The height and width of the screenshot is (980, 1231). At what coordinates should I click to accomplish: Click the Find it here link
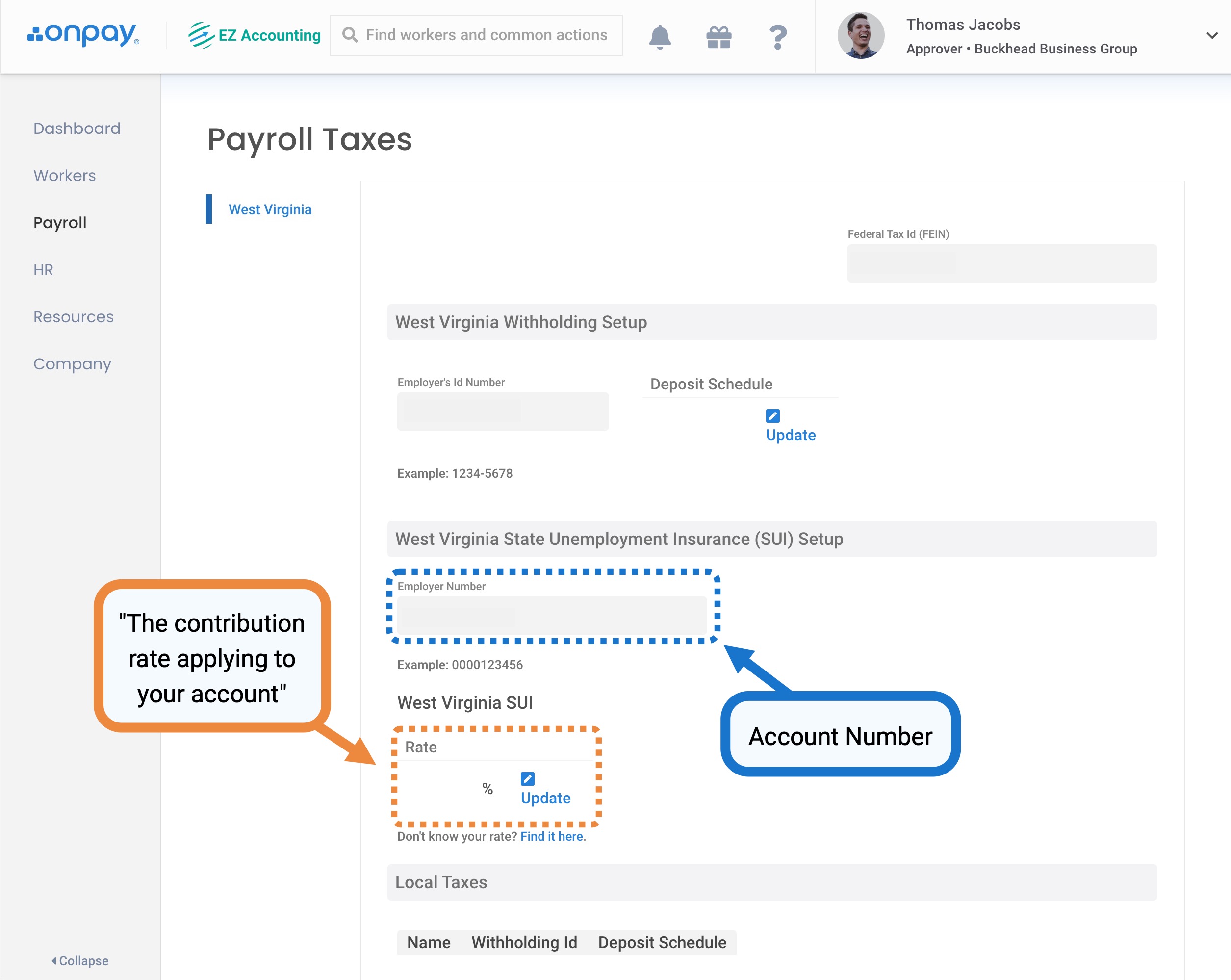coord(552,836)
